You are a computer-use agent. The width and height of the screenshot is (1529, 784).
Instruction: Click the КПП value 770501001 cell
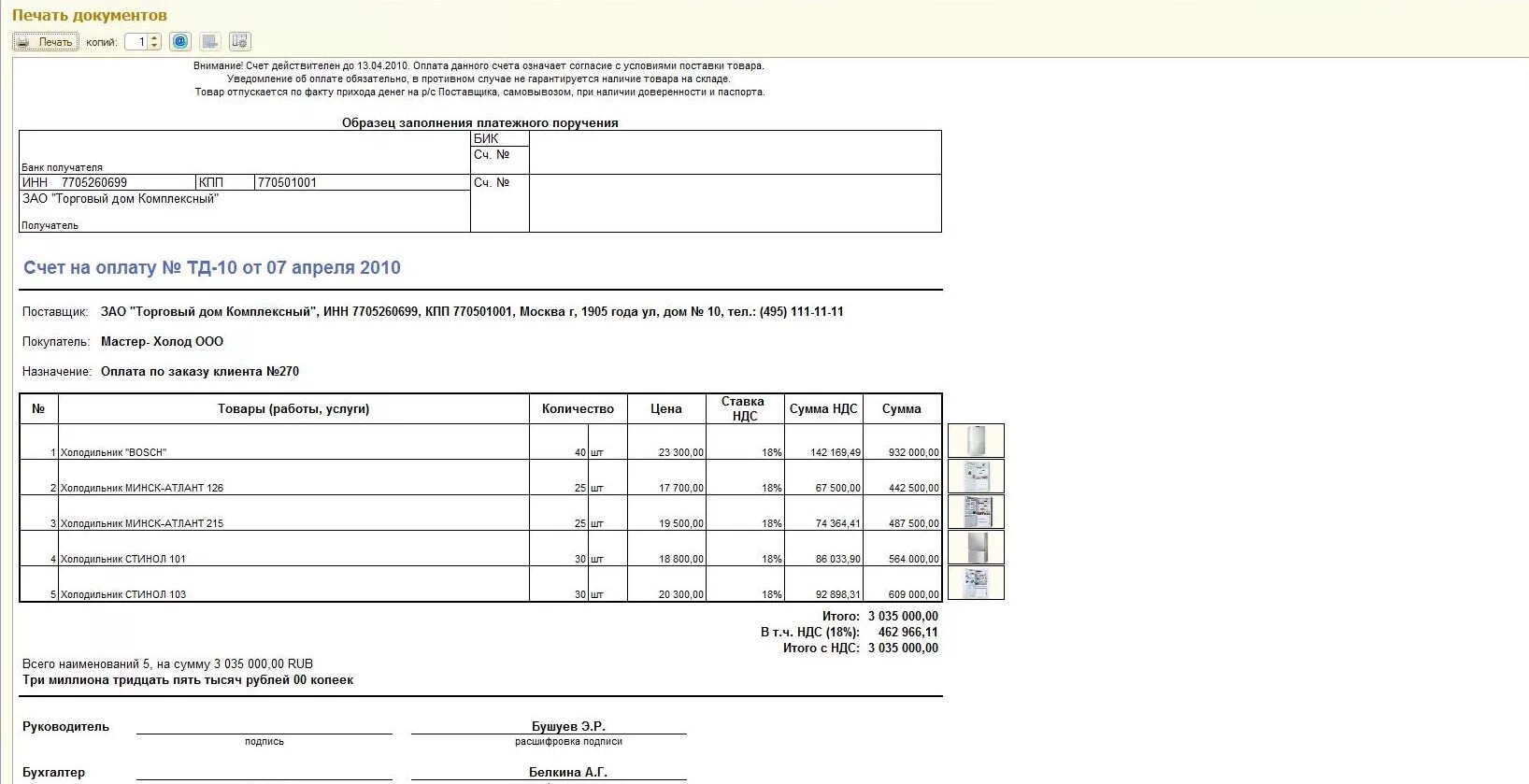click(x=362, y=182)
